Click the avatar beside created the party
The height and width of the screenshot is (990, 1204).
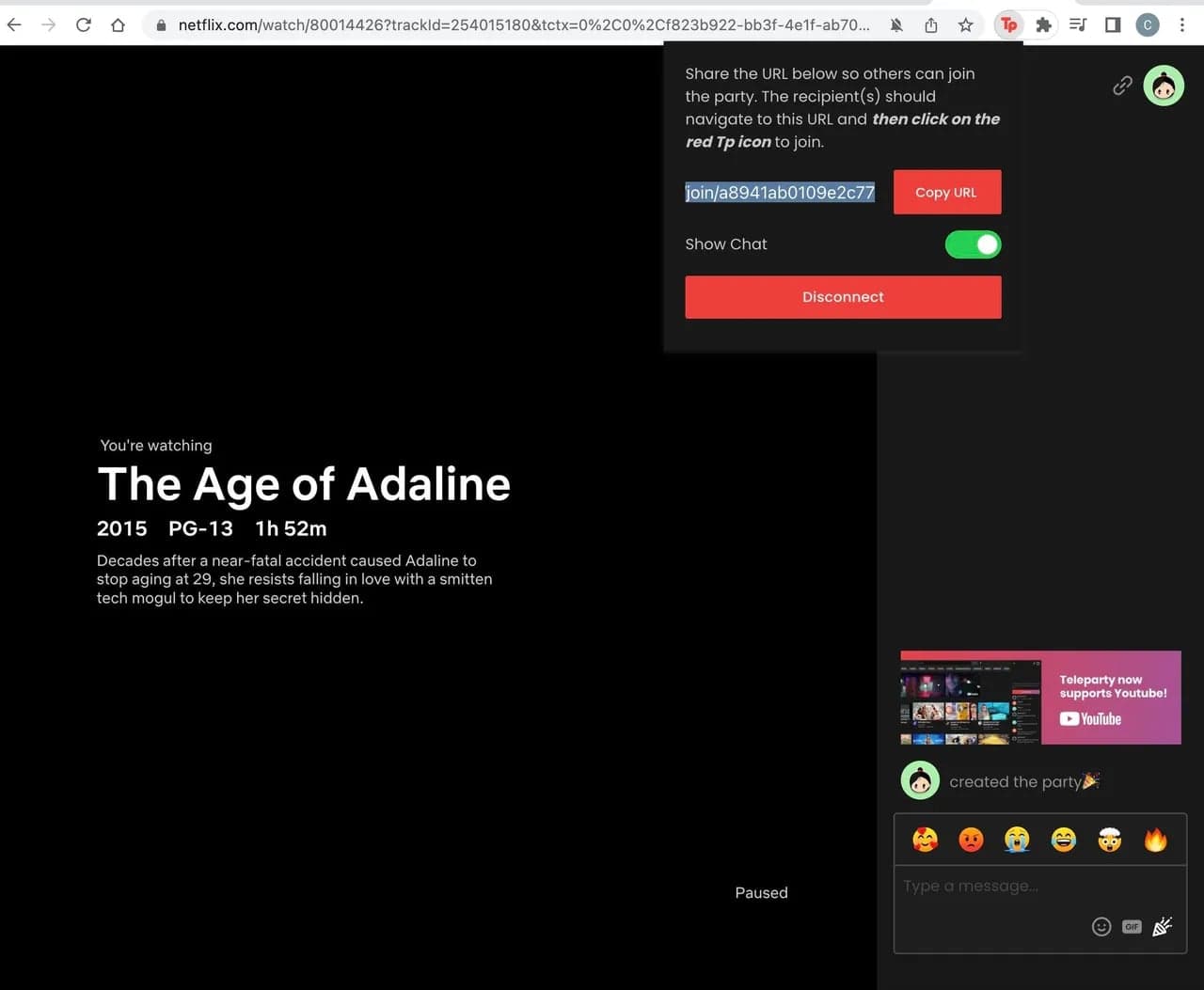[x=920, y=780]
